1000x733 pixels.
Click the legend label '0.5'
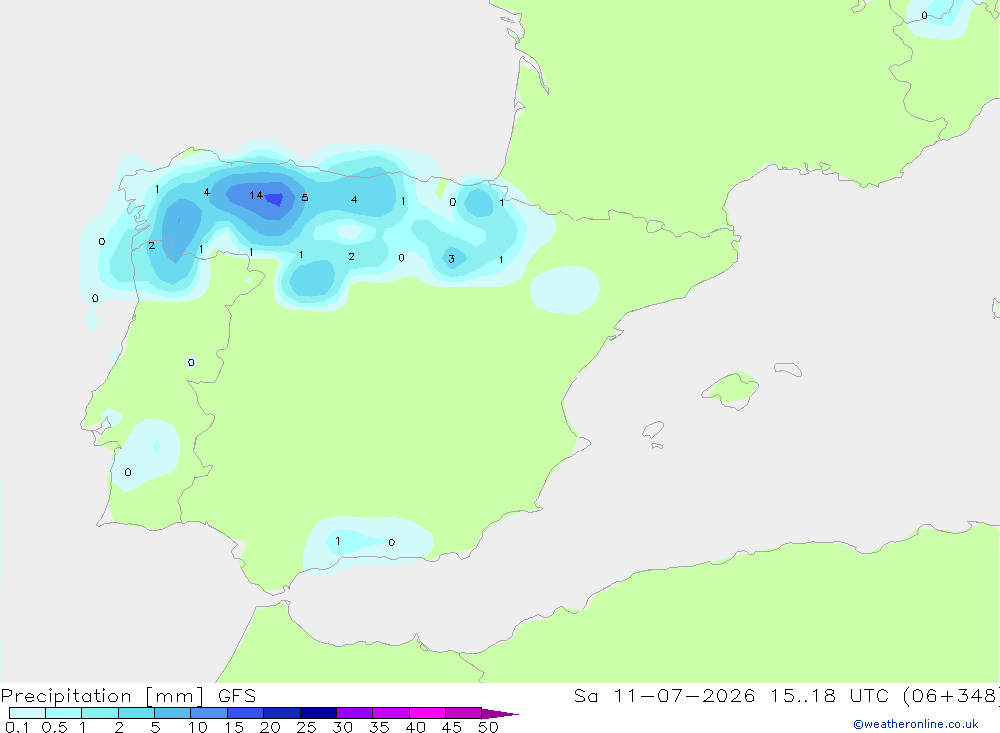point(54,727)
